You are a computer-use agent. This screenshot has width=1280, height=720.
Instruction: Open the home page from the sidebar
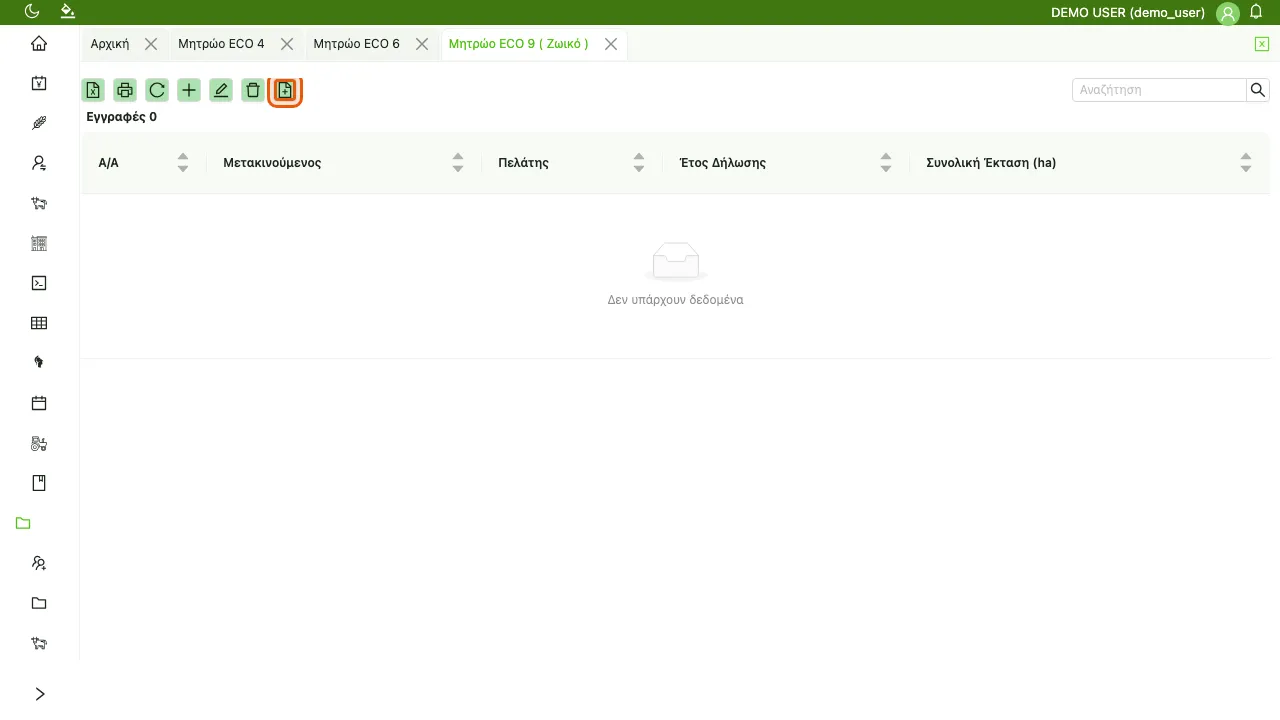click(39, 43)
